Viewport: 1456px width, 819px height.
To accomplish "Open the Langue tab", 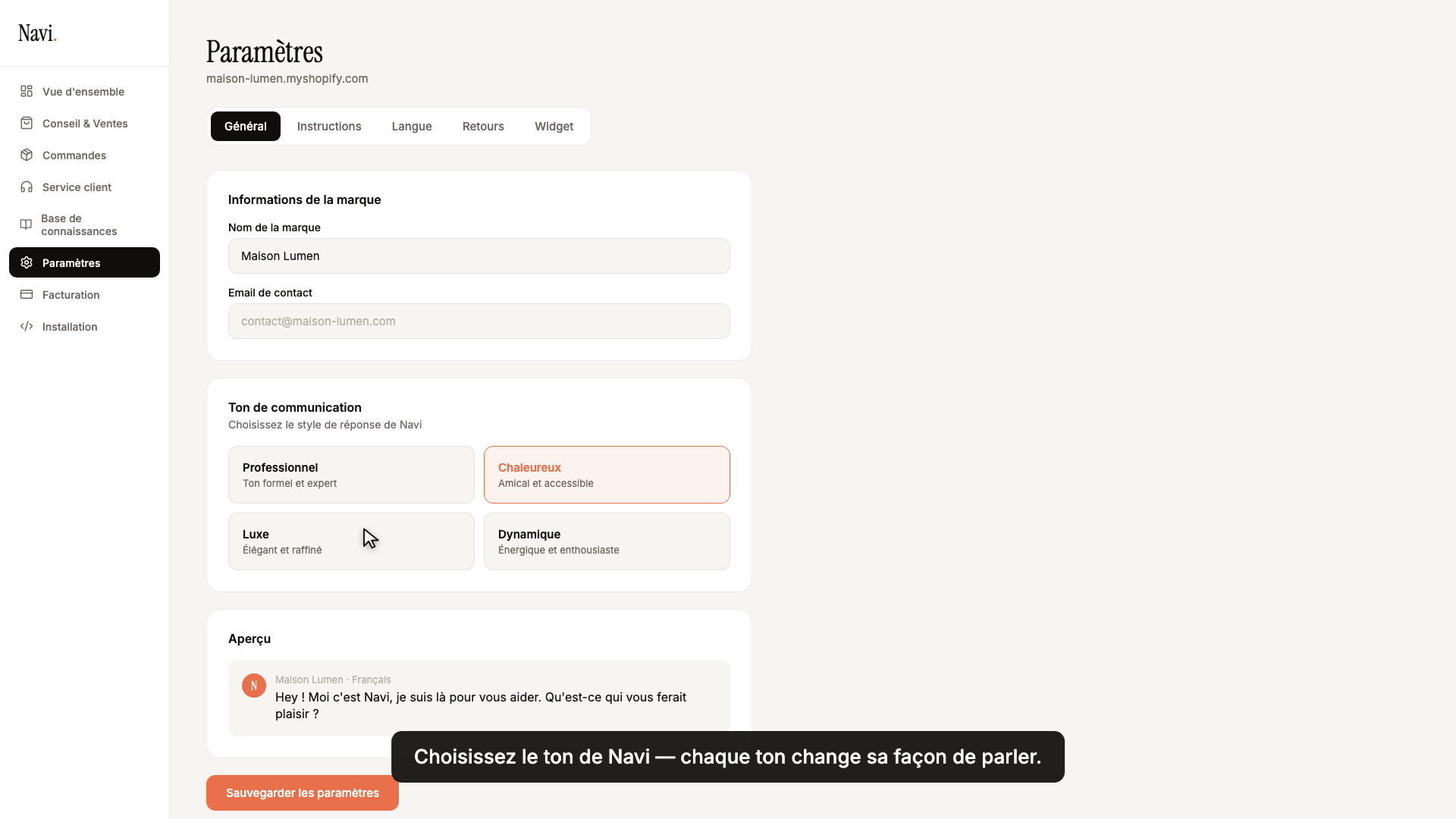I will pyautogui.click(x=412, y=126).
